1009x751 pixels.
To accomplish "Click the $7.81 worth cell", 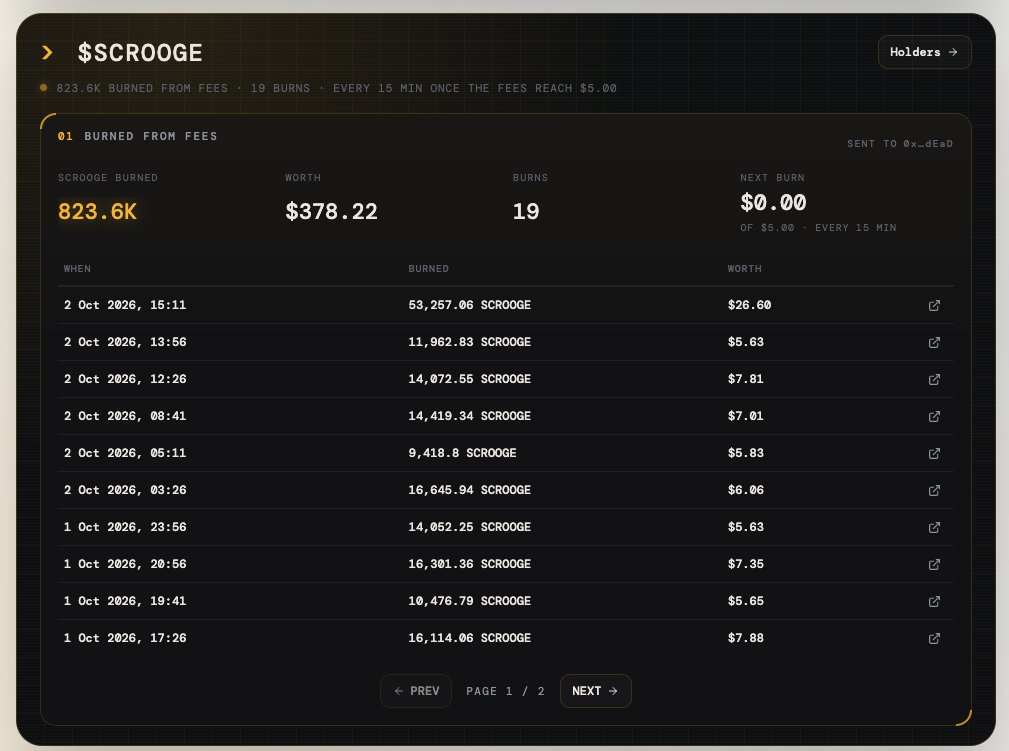I will click(745, 379).
